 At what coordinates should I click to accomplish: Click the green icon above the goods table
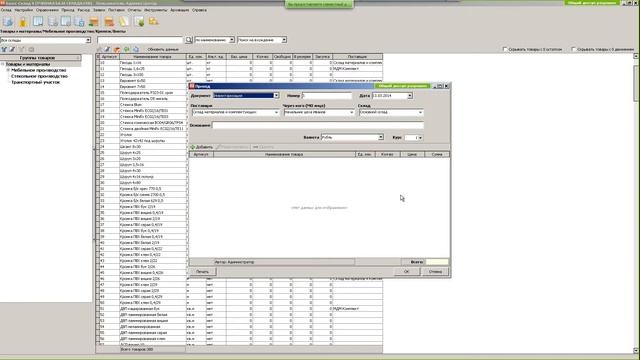[x=127, y=49]
